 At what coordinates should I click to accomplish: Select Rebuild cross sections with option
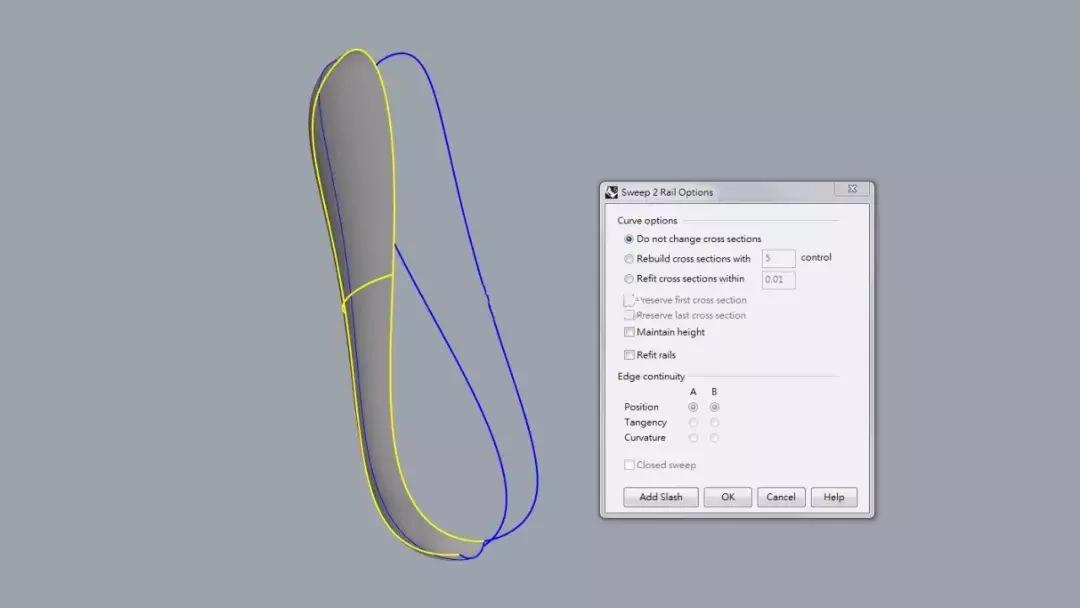(x=629, y=259)
